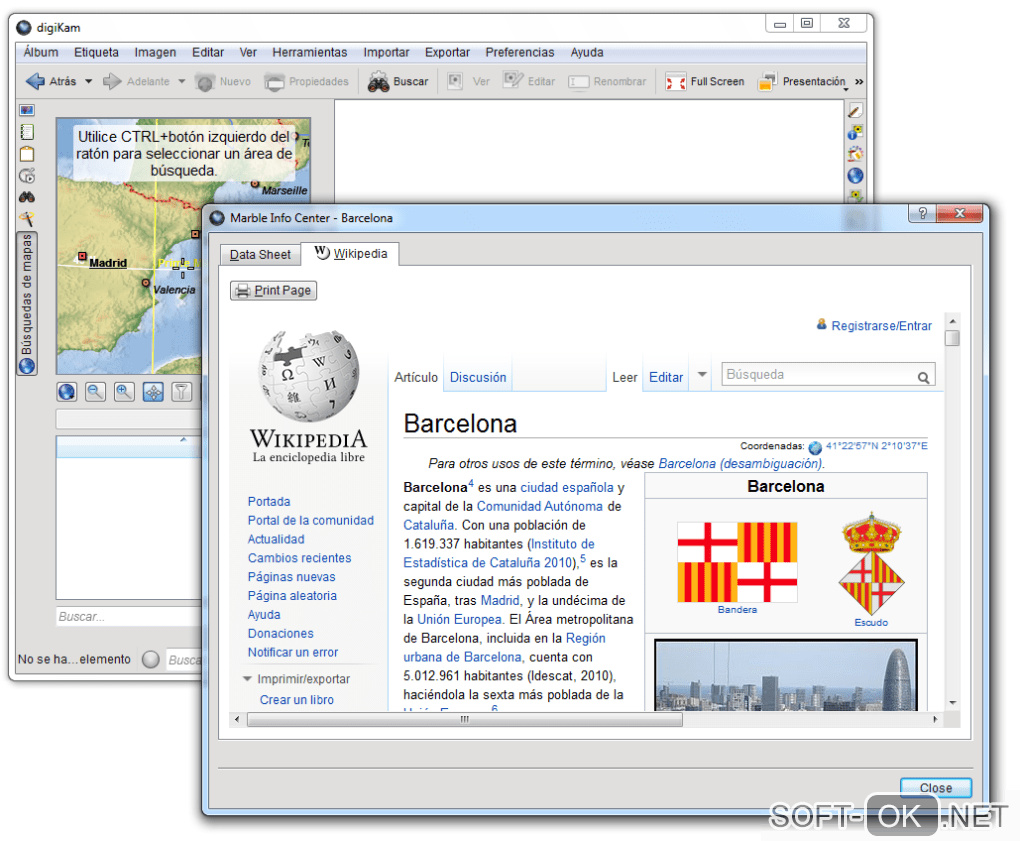Open the Ayuda menu in digiKam
This screenshot has width=1020, height=841.
pyautogui.click(x=587, y=52)
